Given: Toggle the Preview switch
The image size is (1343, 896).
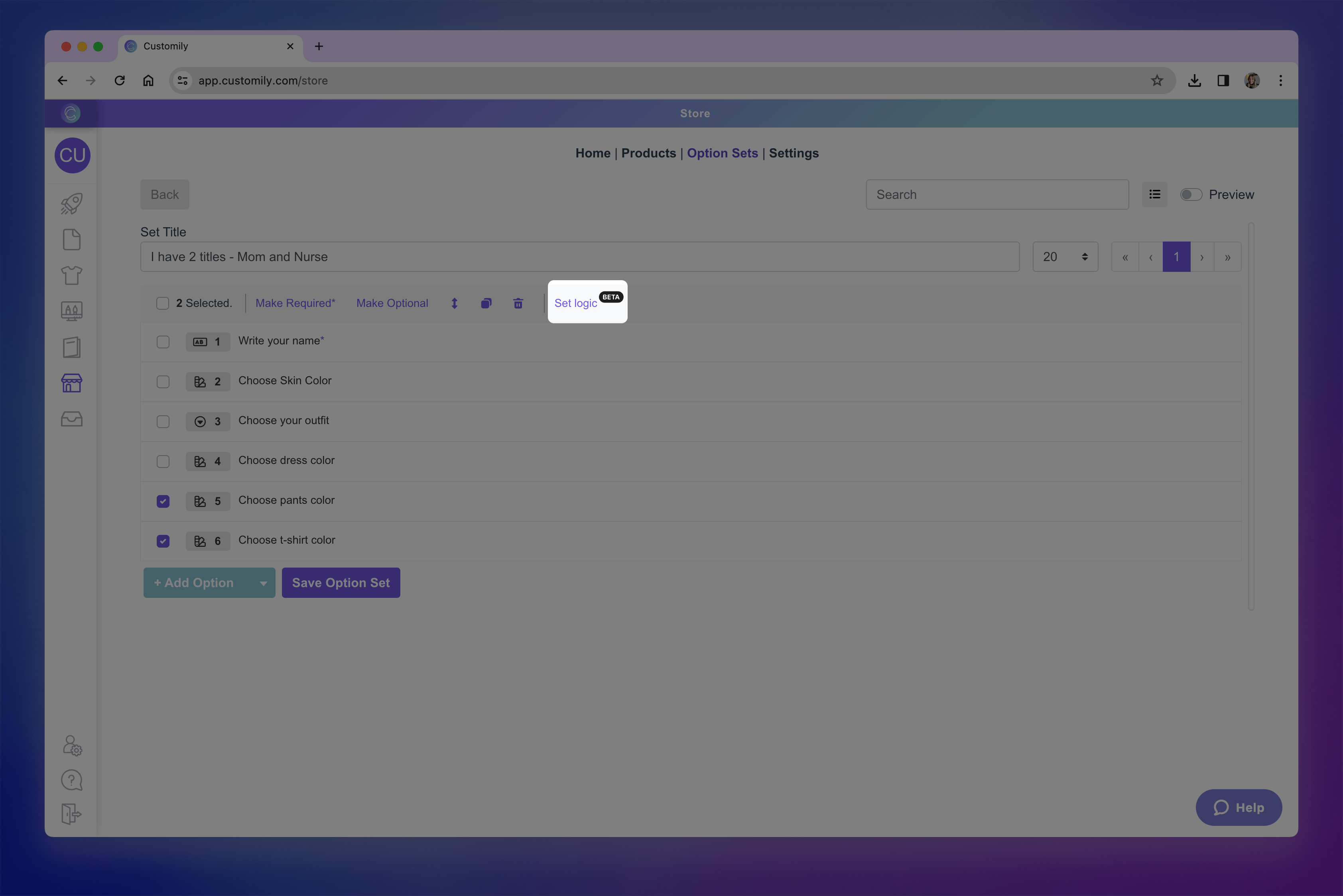Looking at the screenshot, I should [x=1191, y=195].
